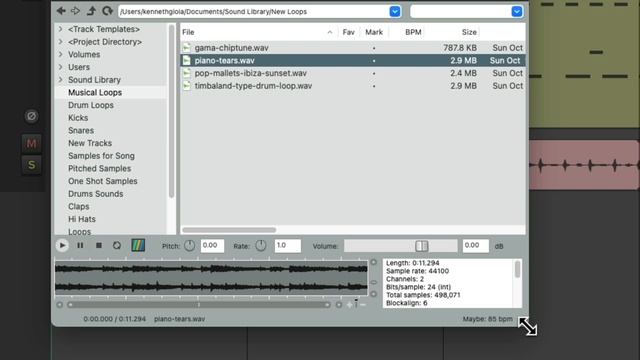Click the Rate value field showing 1.0

(x=287, y=246)
